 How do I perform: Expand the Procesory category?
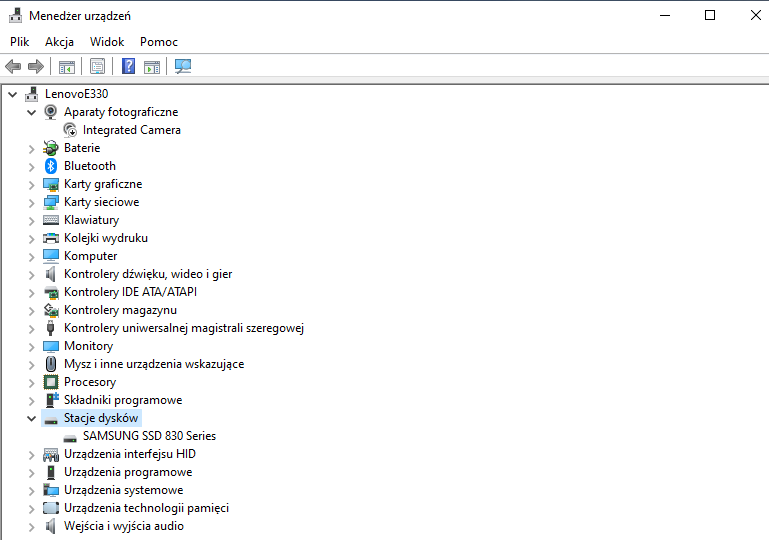[x=31, y=382]
